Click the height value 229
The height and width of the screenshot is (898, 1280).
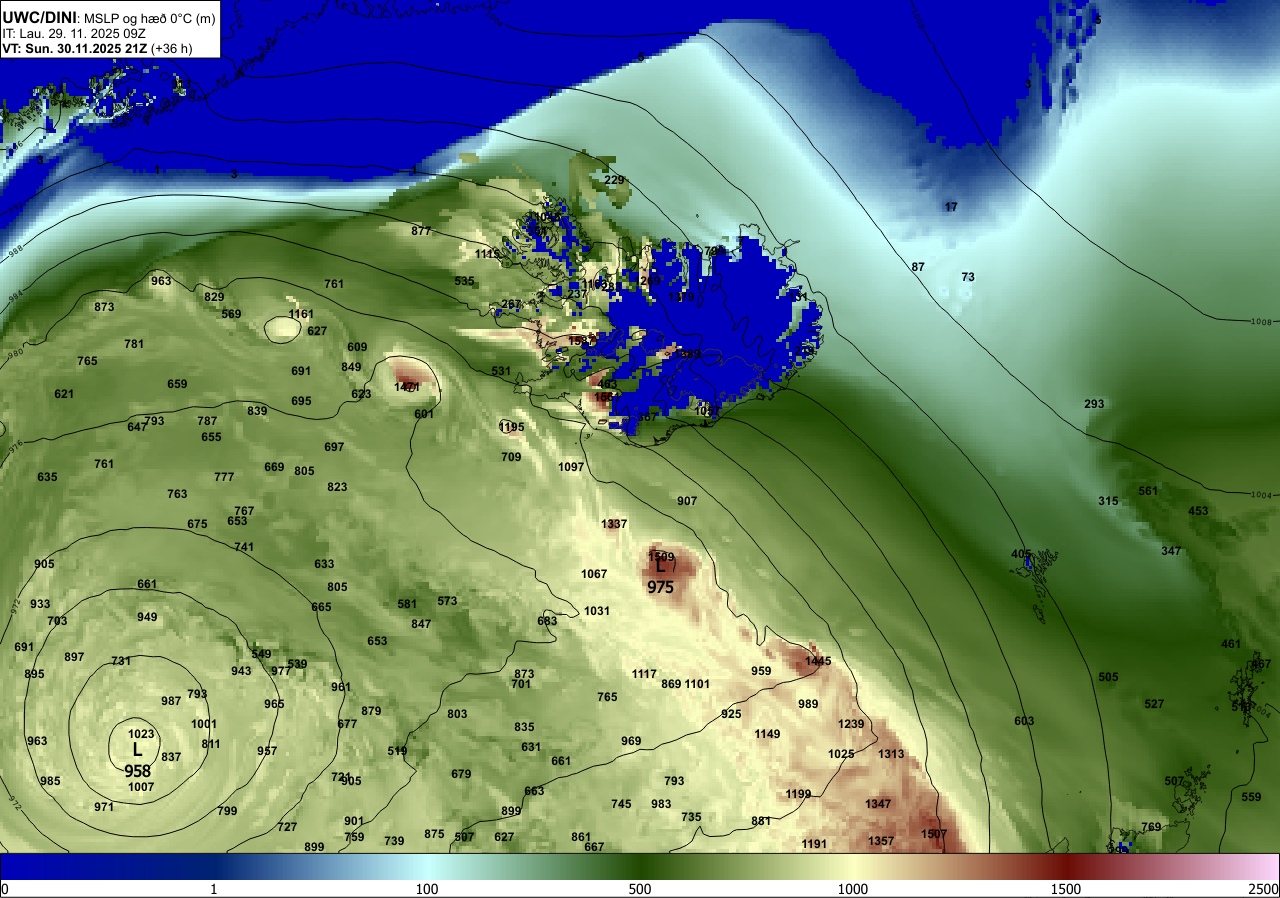click(614, 181)
